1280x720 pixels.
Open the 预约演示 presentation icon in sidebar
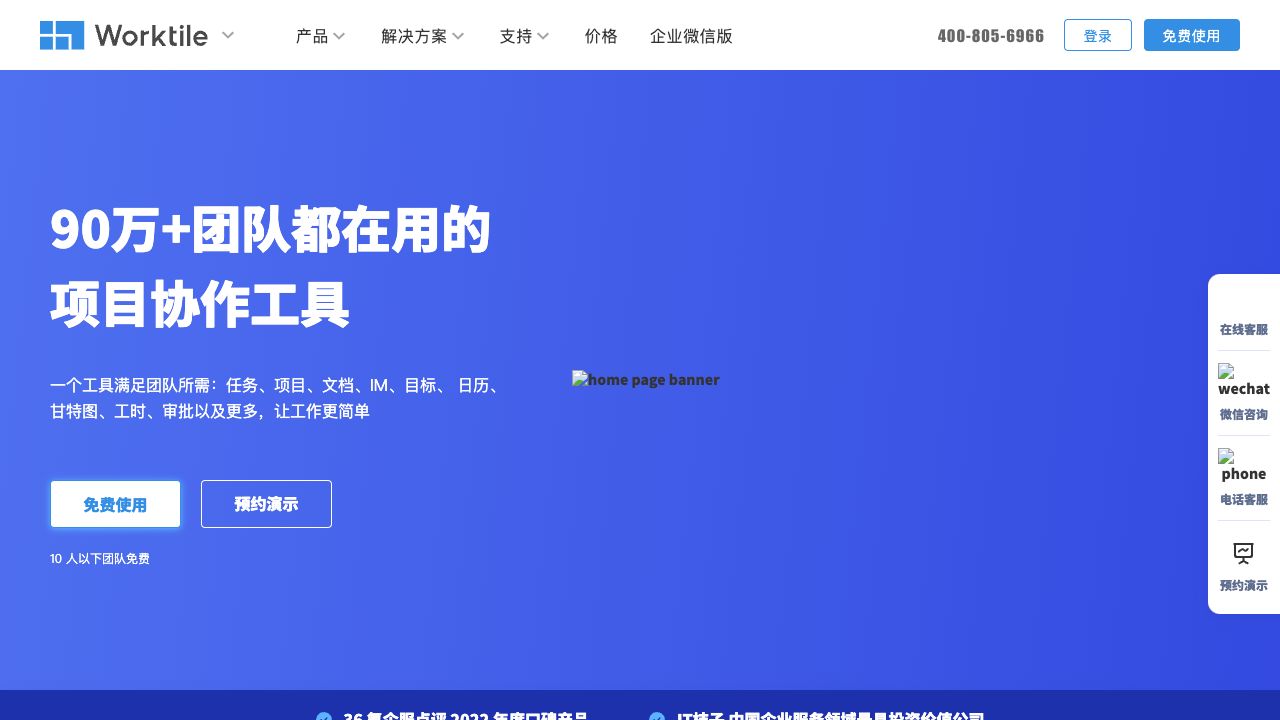pyautogui.click(x=1243, y=553)
